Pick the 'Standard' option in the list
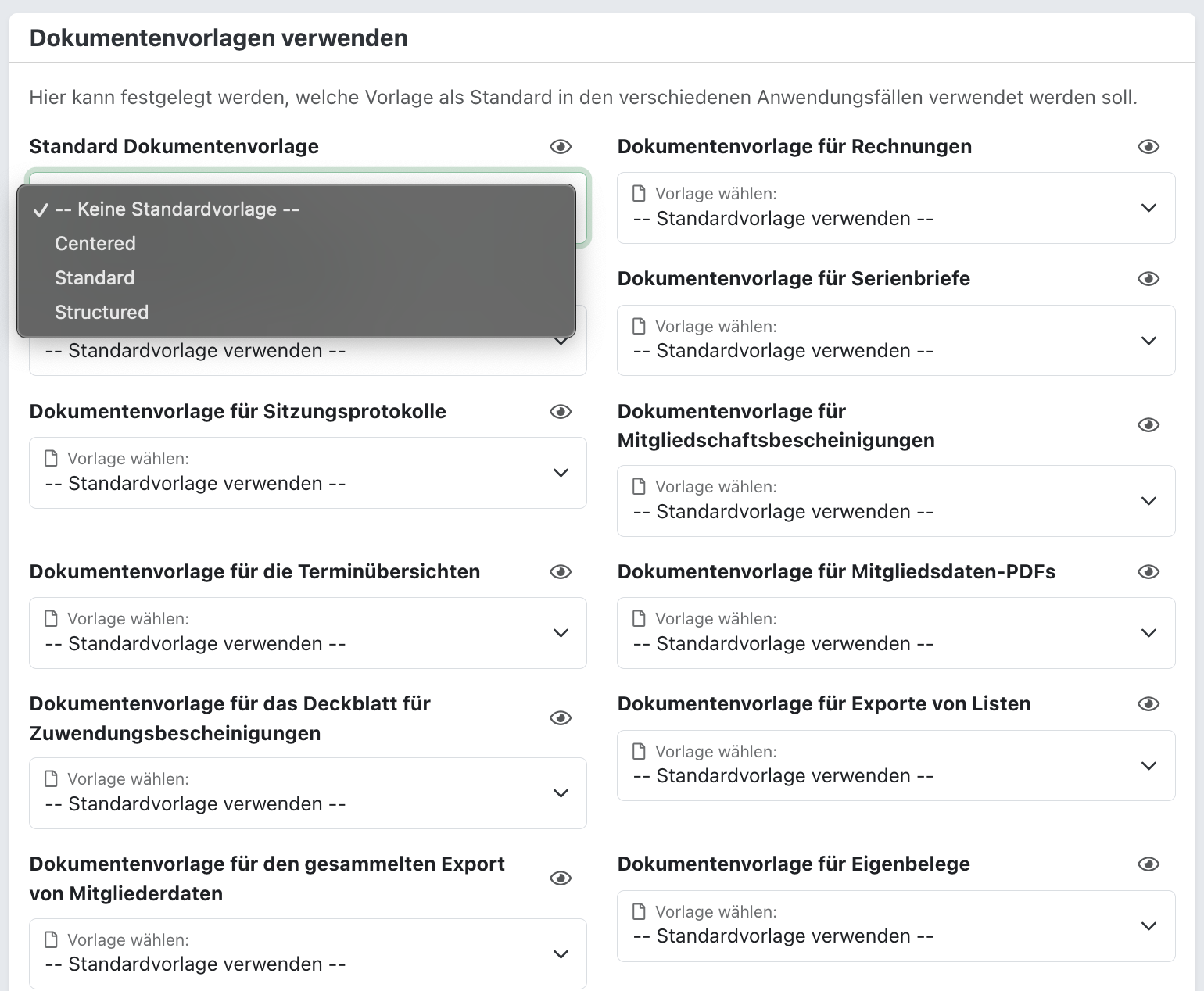Image resolution: width=1204 pixels, height=991 pixels. [95, 278]
